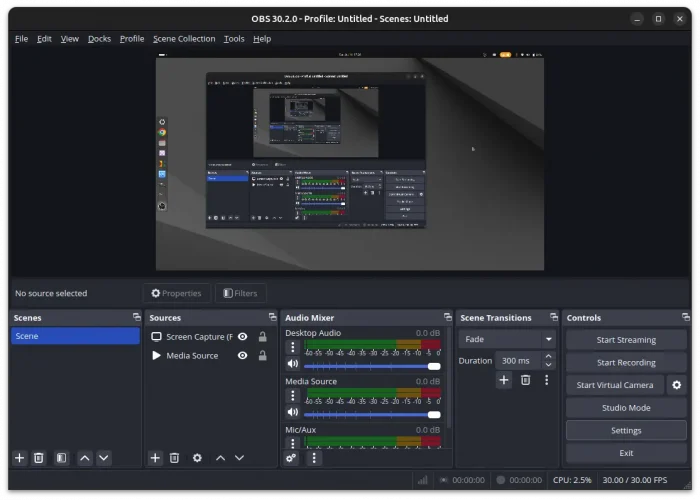The height and width of the screenshot is (500, 700).
Task: Lock the Screen Capture source
Action: click(x=262, y=337)
